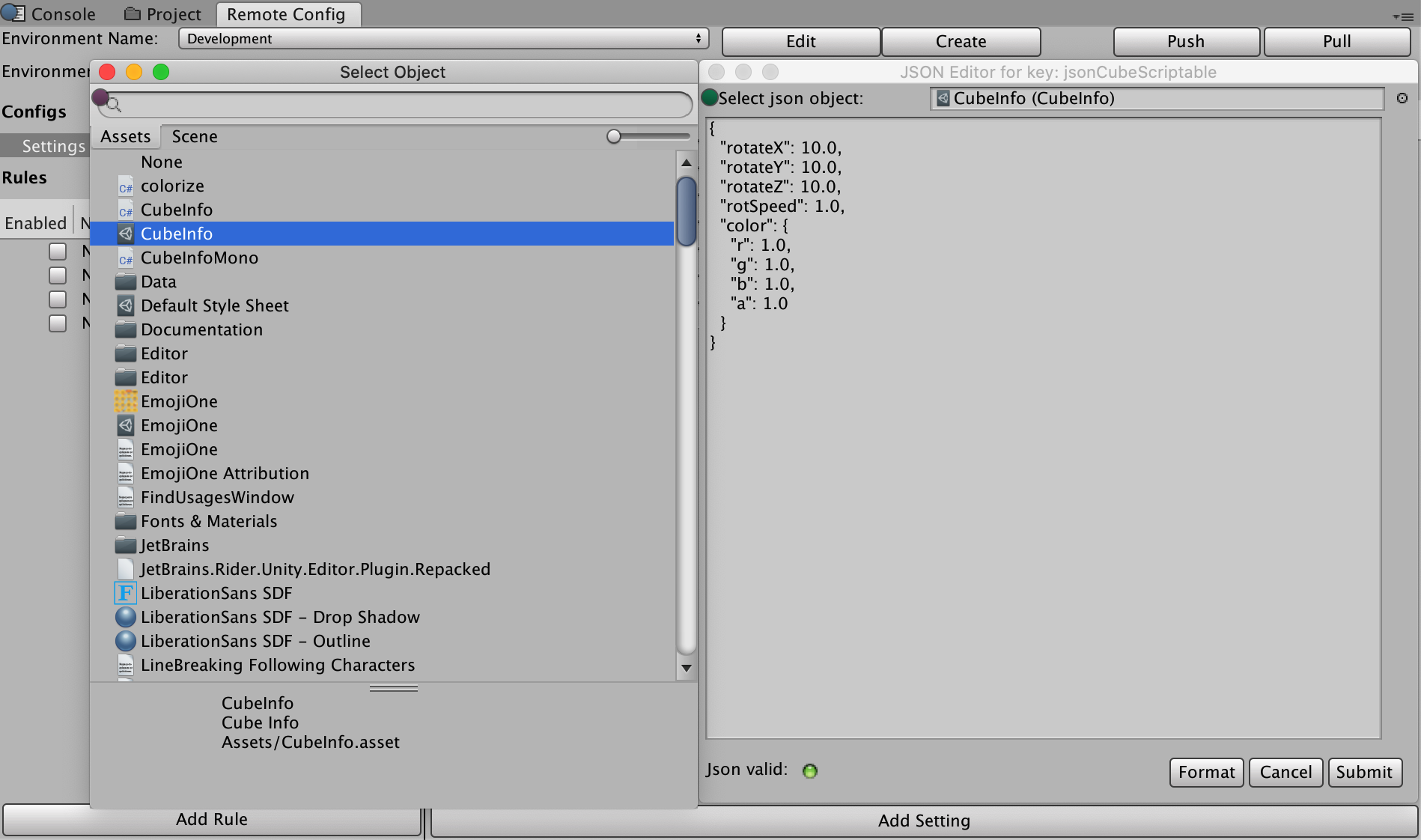Open the Select json object CubeInfo field
Image resolution: width=1421 pixels, height=840 pixels.
[x=1156, y=98]
